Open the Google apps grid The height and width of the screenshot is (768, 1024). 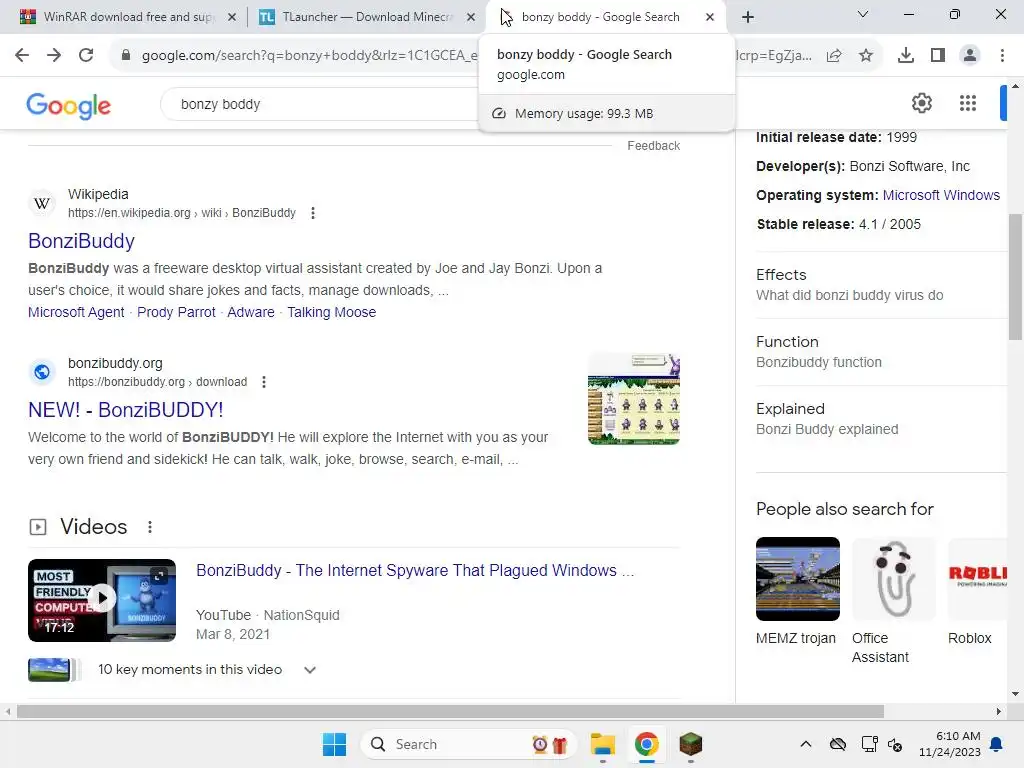pyautogui.click(x=968, y=103)
